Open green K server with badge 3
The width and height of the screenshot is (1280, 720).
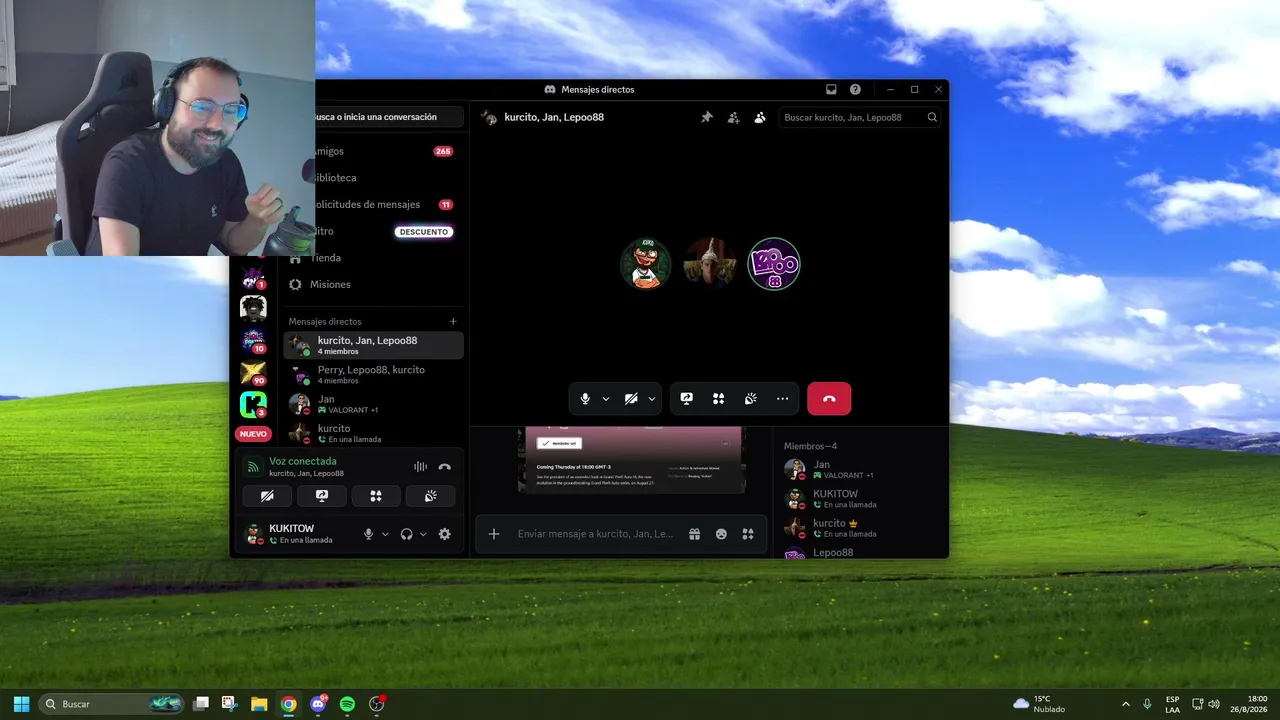coord(253,404)
